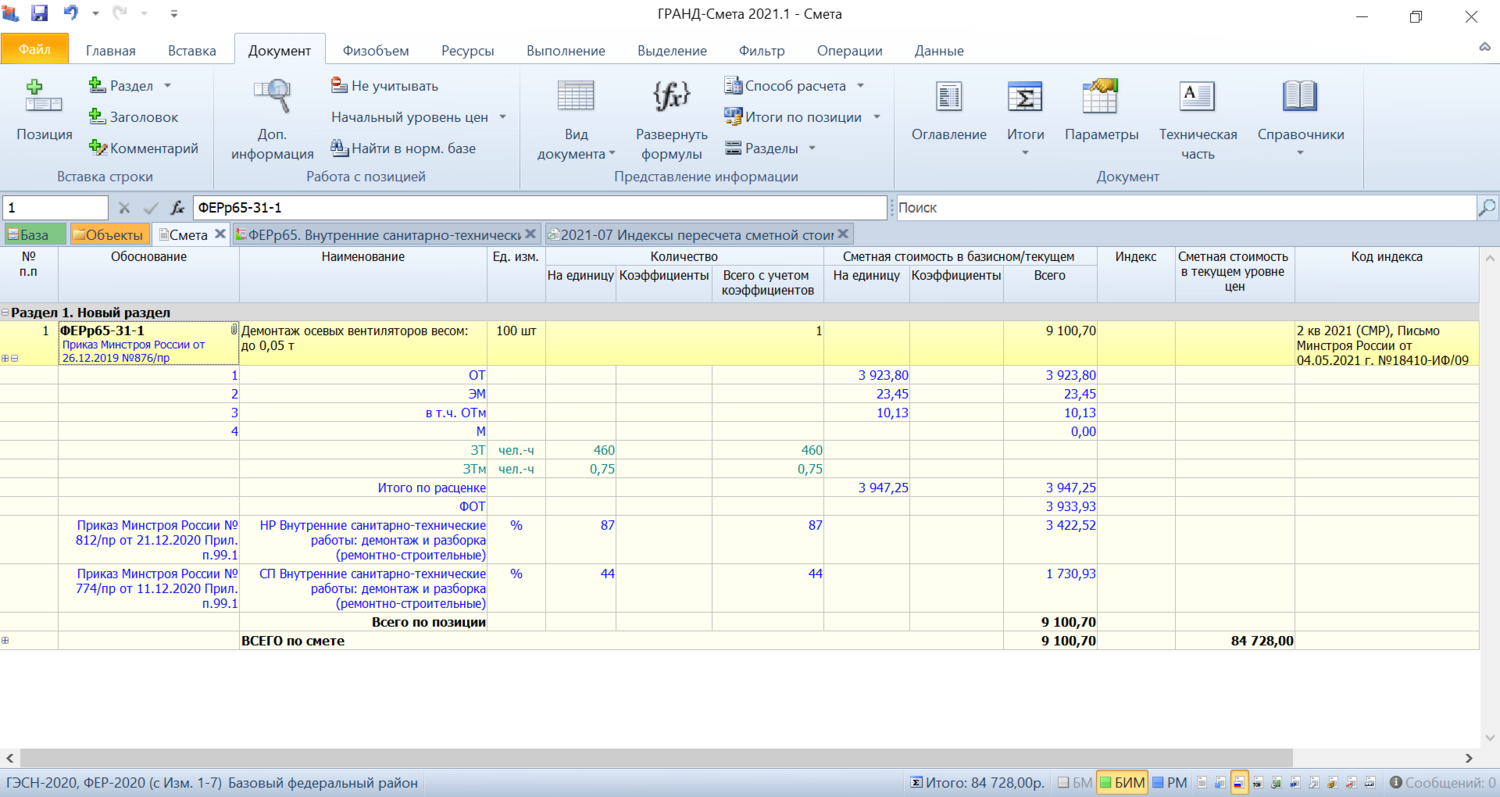Viewport: 1500px width, 797px height.
Task: Open Доп. информация for the position
Action: [272, 118]
